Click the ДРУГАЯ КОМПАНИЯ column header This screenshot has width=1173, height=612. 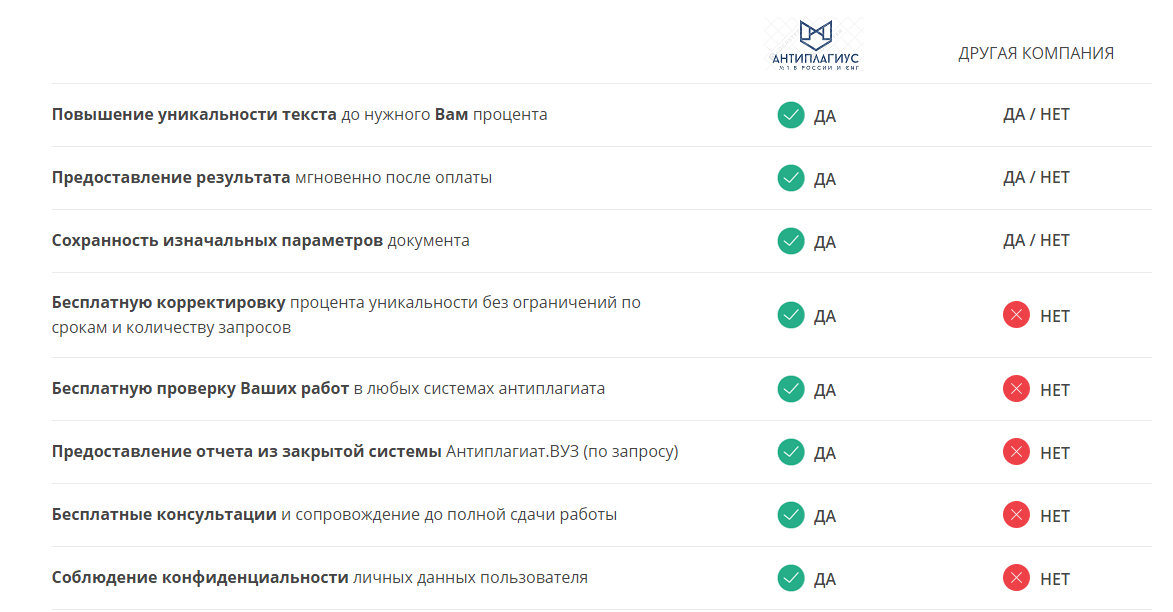(1036, 53)
